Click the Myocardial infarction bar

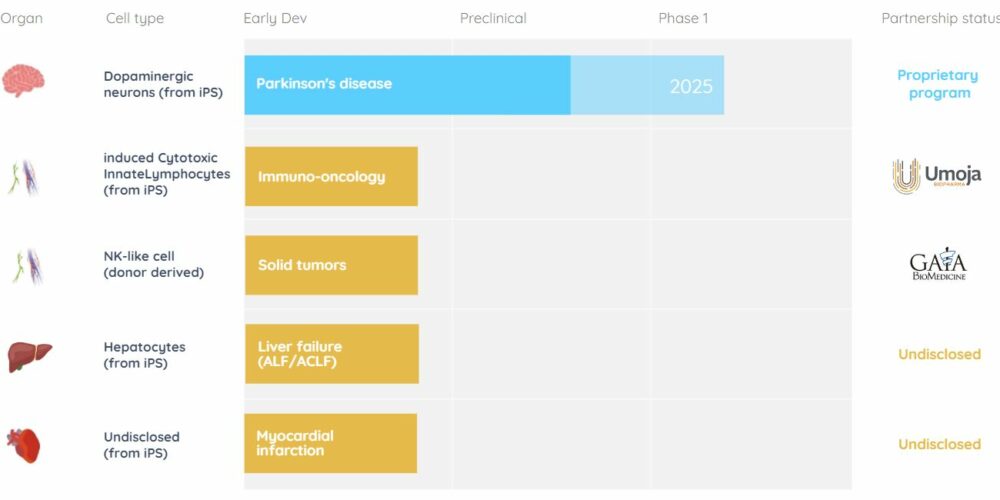click(330, 443)
